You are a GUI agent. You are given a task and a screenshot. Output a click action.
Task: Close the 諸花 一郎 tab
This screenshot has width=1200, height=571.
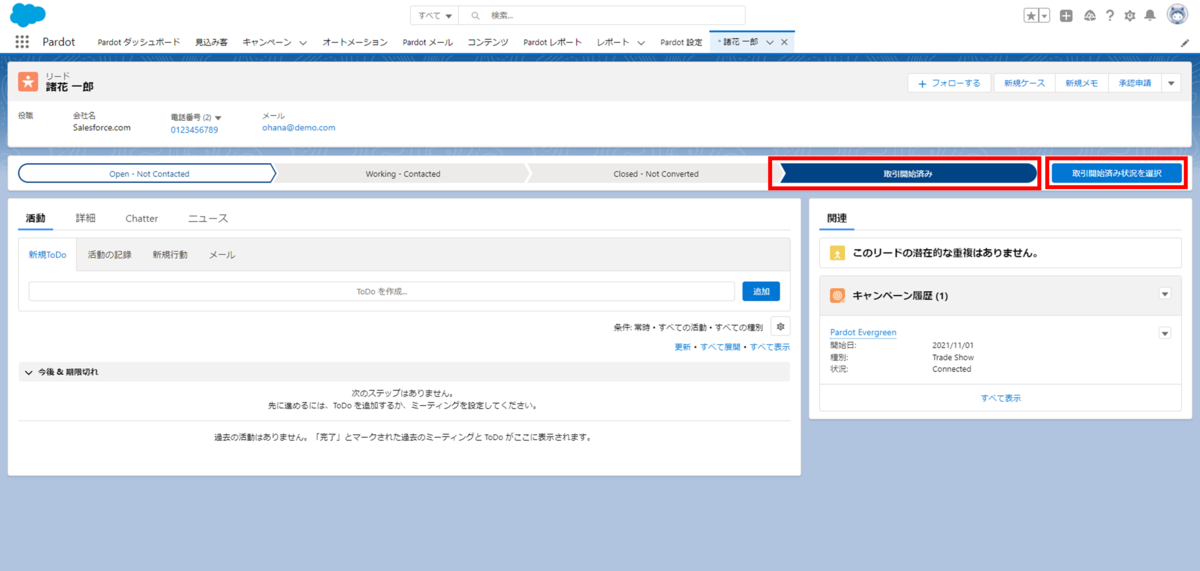coord(785,42)
